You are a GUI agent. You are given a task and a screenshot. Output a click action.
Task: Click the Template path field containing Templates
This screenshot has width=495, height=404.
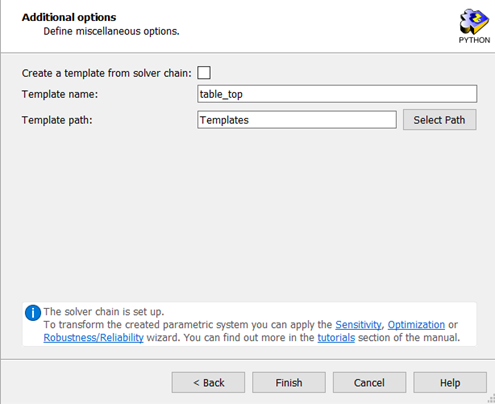pyautogui.click(x=297, y=120)
